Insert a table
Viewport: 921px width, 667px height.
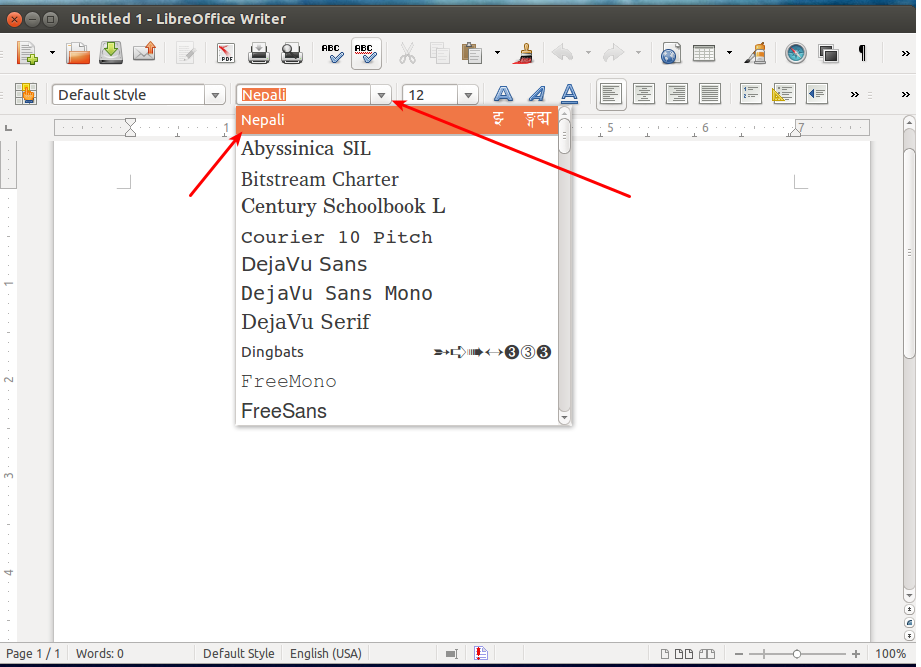pyautogui.click(x=704, y=53)
